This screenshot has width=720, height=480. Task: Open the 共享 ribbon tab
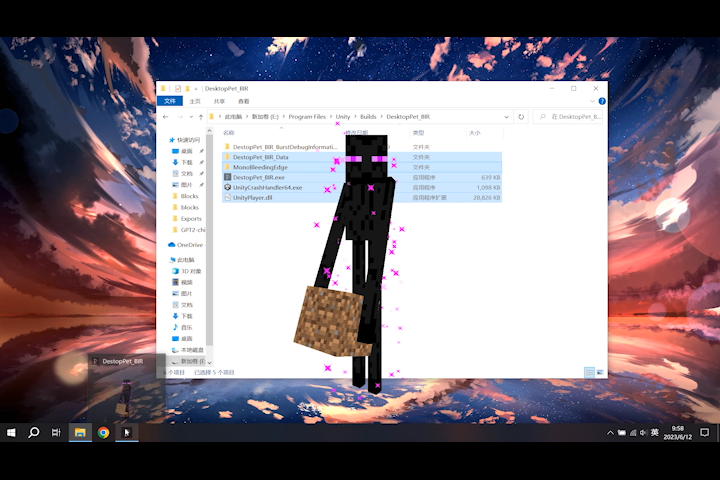point(219,101)
